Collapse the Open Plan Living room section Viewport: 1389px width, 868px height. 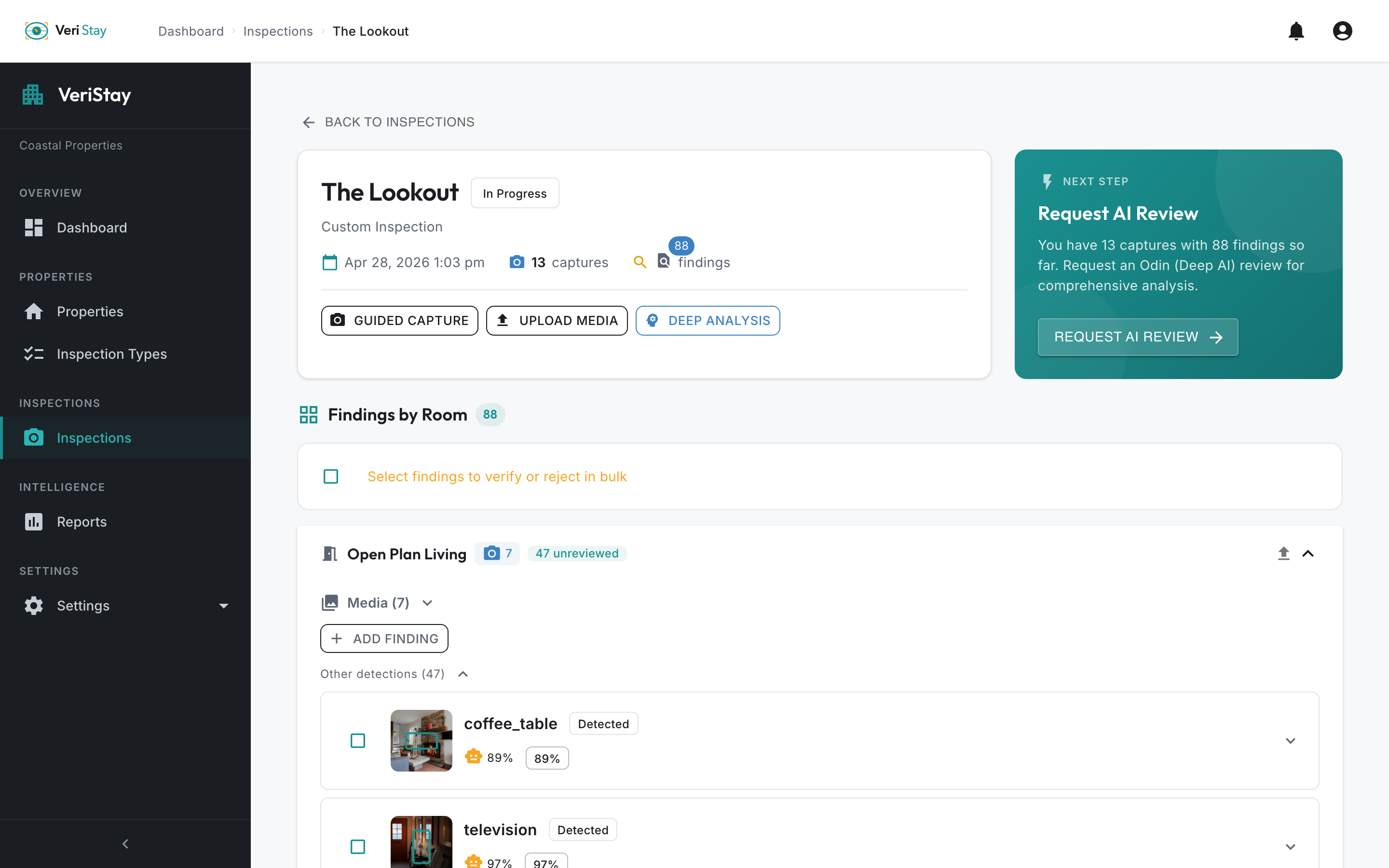click(x=1308, y=554)
